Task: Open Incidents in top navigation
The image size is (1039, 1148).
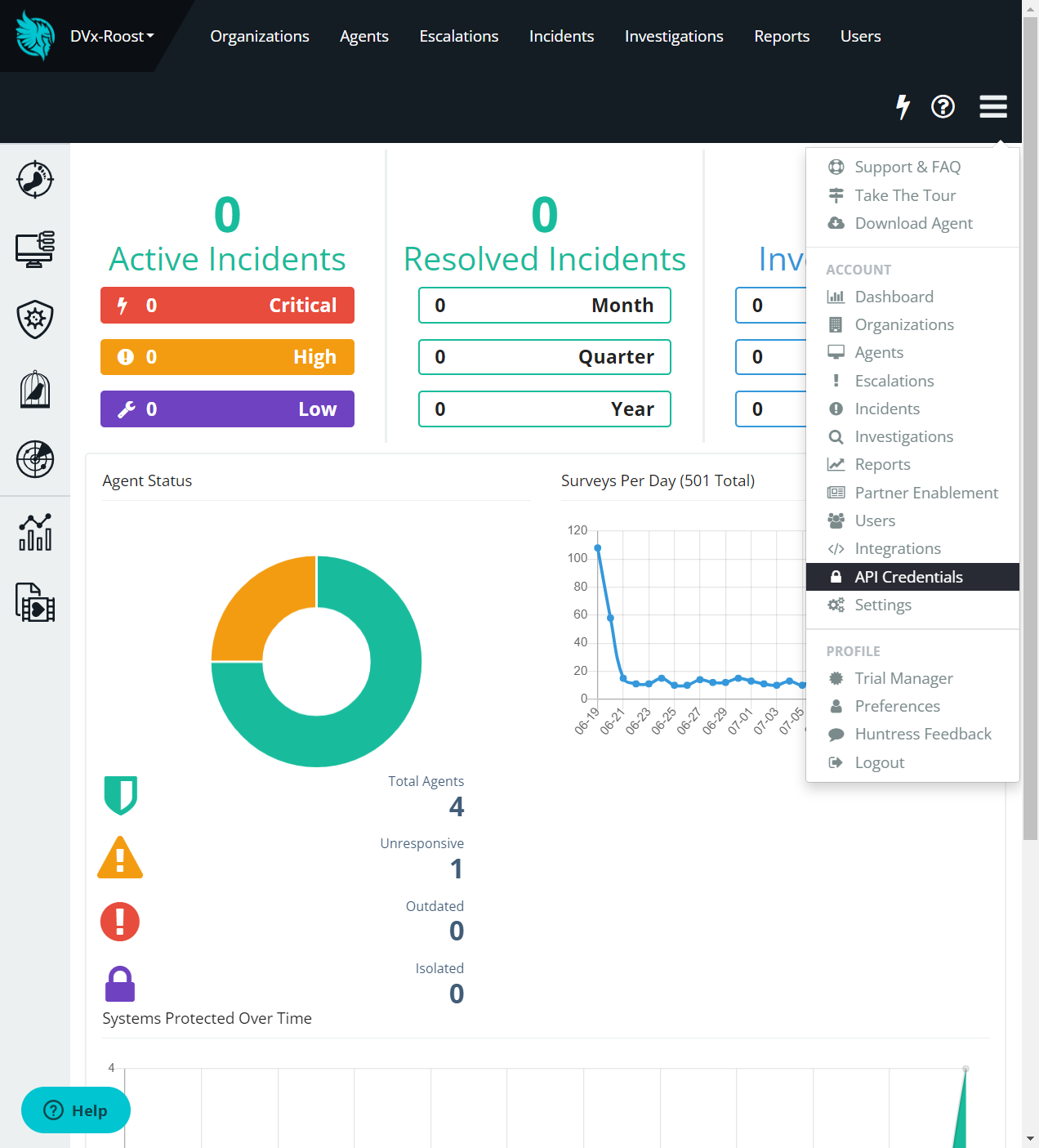Action: (562, 36)
